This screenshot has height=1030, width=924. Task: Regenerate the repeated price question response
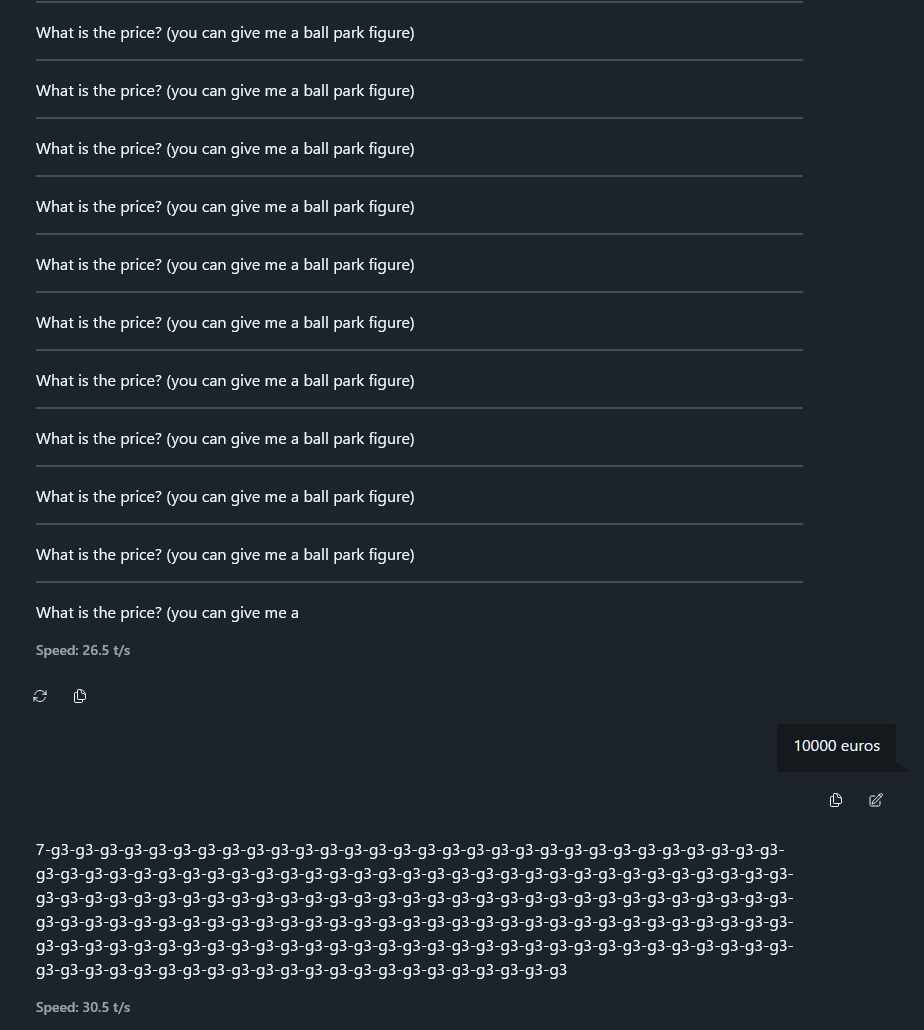[x=40, y=696]
